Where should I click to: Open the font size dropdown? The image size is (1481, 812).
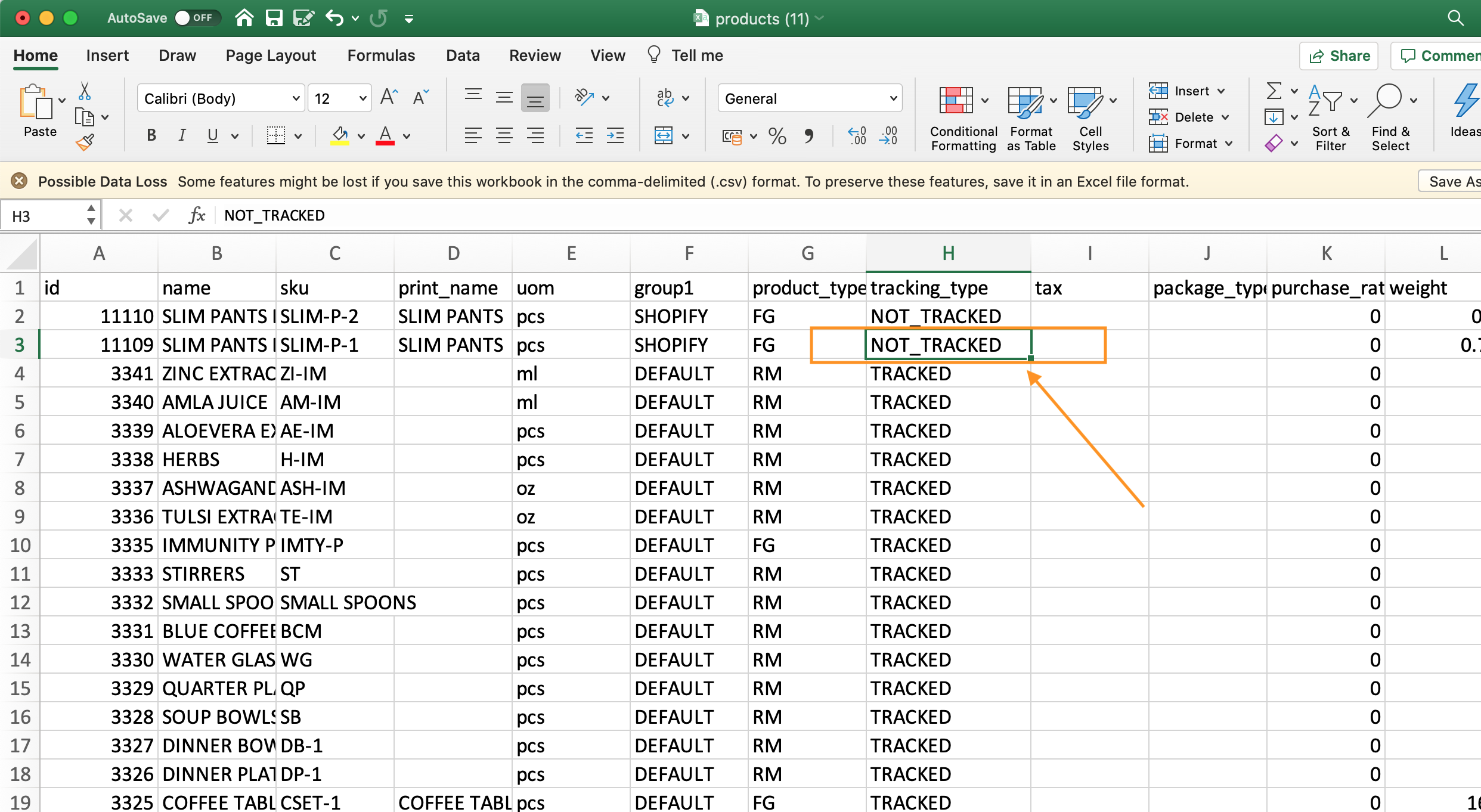362,98
